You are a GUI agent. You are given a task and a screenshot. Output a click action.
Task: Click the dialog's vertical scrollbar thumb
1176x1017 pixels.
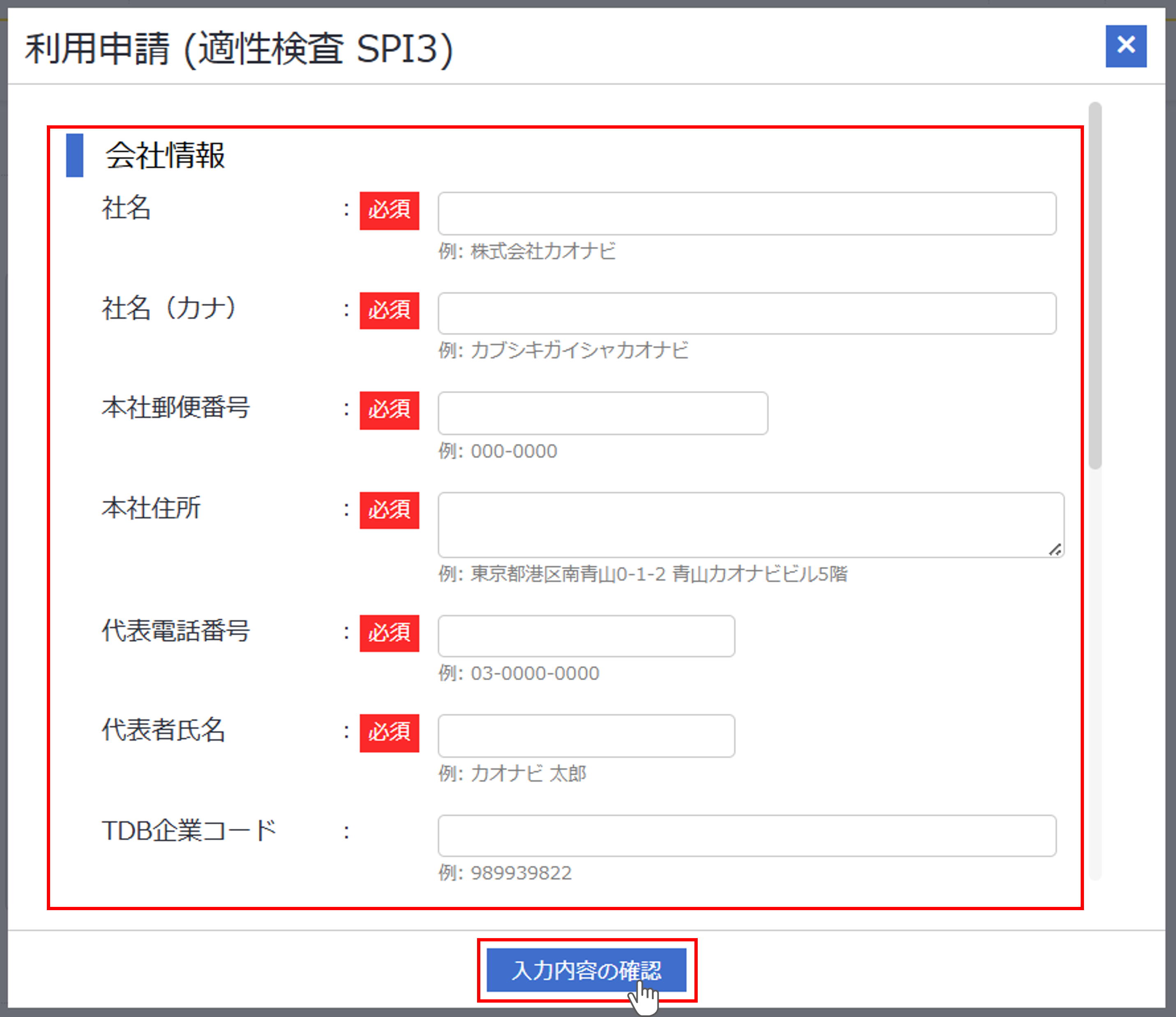click(x=1095, y=286)
